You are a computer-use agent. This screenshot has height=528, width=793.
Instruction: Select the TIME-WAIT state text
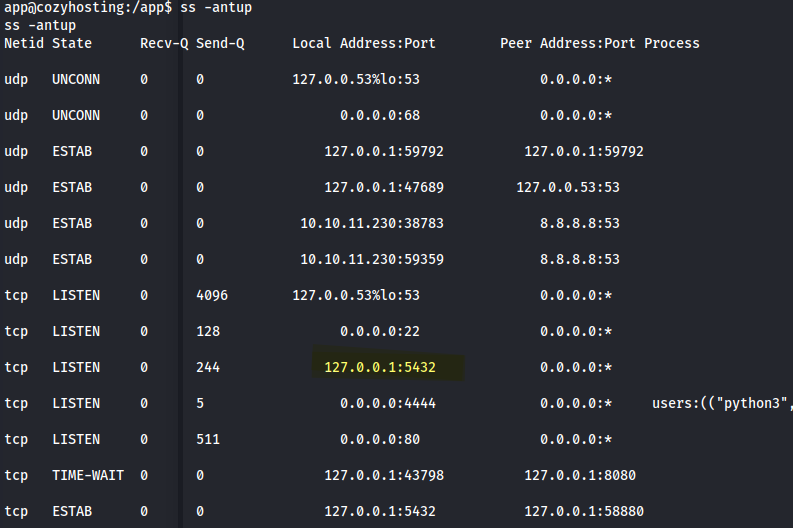click(x=88, y=475)
